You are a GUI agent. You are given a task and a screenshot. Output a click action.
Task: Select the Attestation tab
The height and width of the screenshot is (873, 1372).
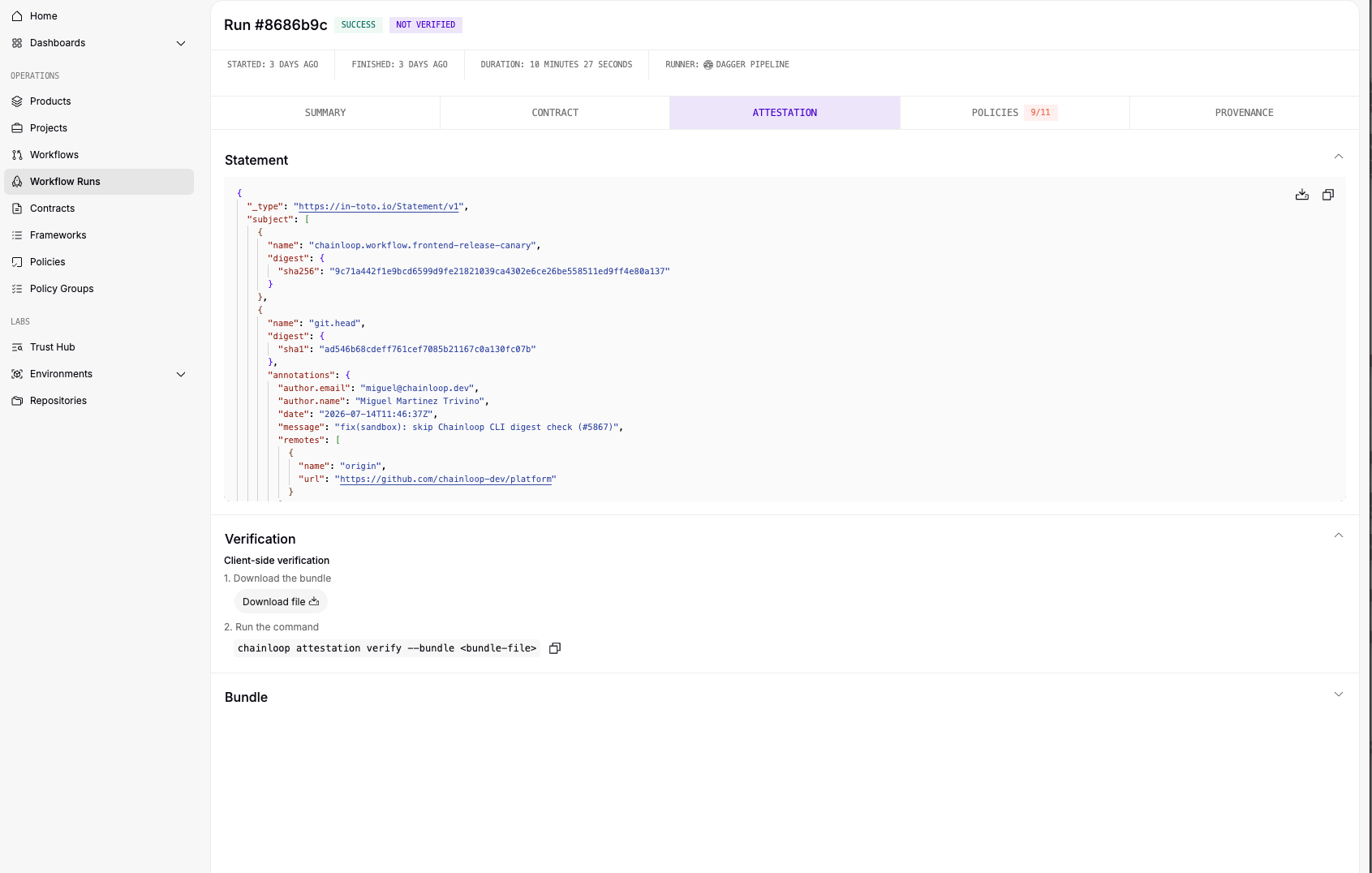[785, 113]
